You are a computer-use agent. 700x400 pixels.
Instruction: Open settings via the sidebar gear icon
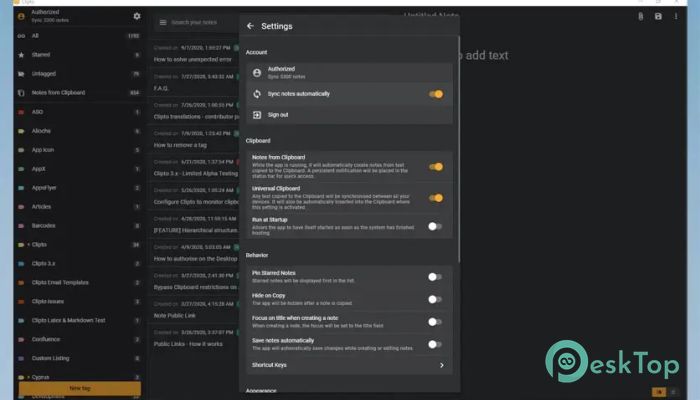[x=137, y=16]
